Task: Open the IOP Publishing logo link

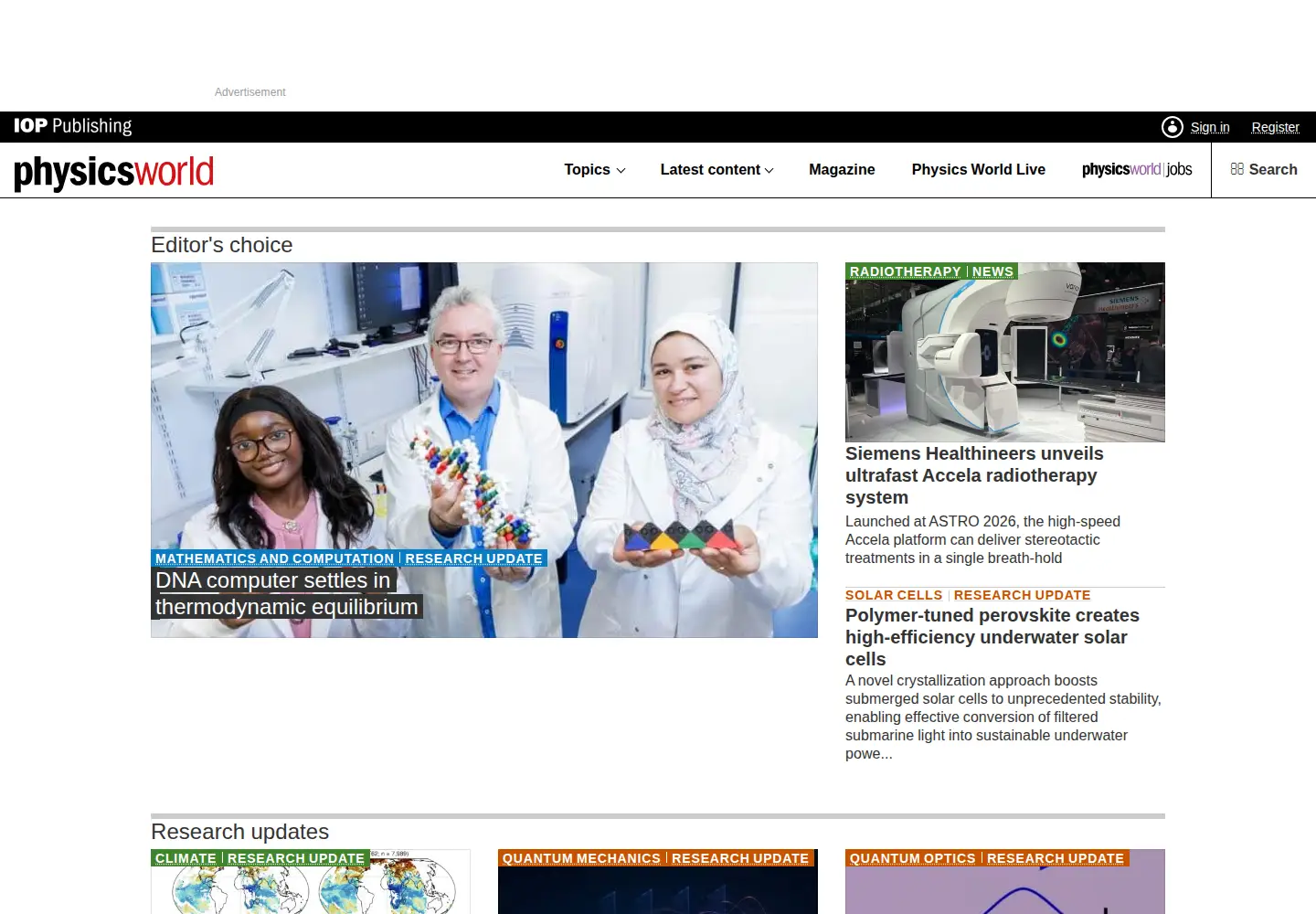Action: (72, 126)
